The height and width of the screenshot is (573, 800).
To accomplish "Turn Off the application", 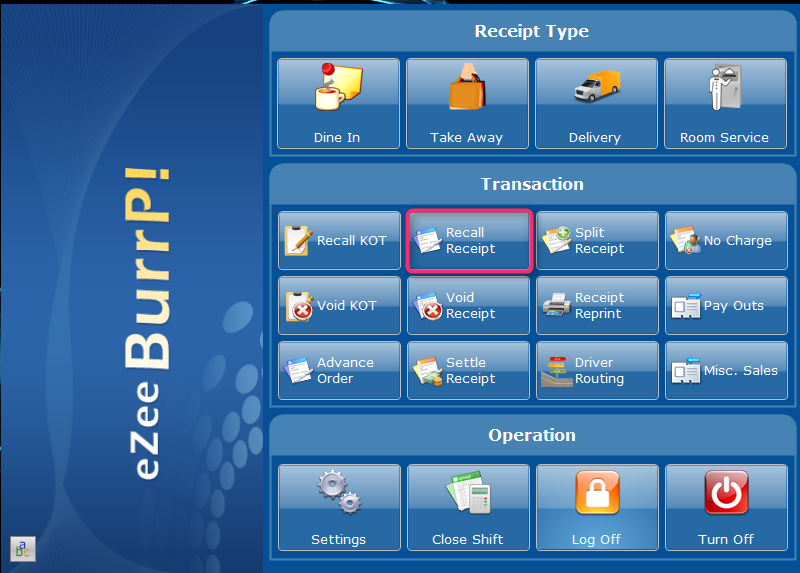I will click(x=727, y=508).
